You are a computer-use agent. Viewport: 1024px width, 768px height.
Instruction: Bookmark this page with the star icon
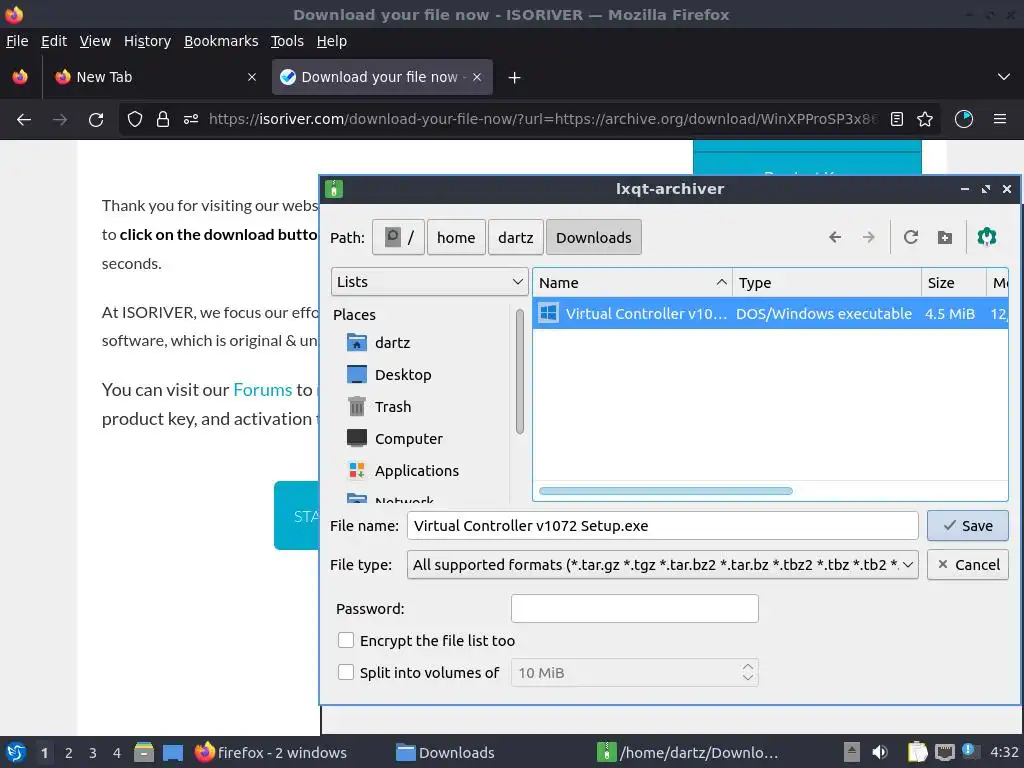pyautogui.click(x=925, y=119)
